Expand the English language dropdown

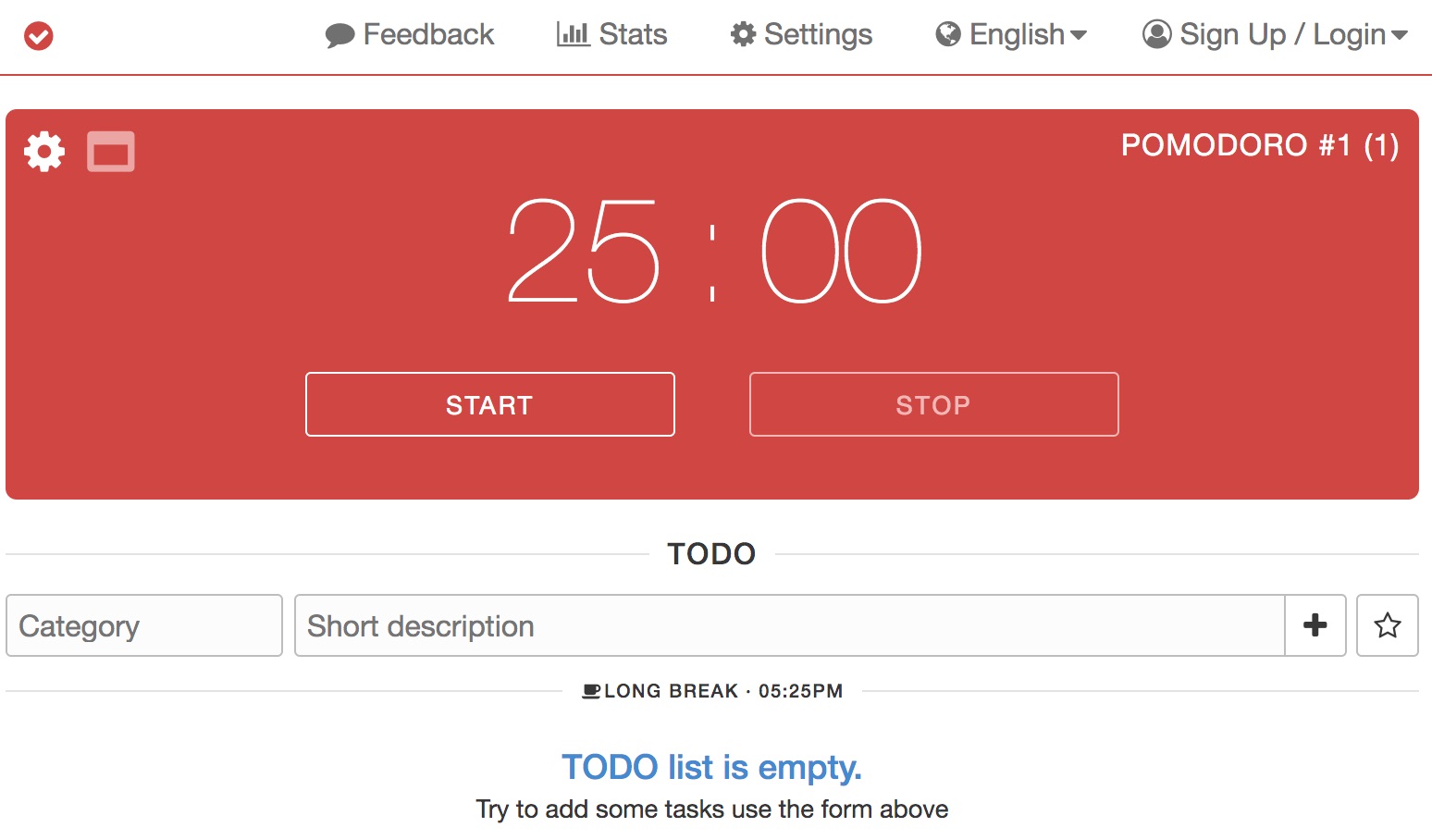[1011, 35]
